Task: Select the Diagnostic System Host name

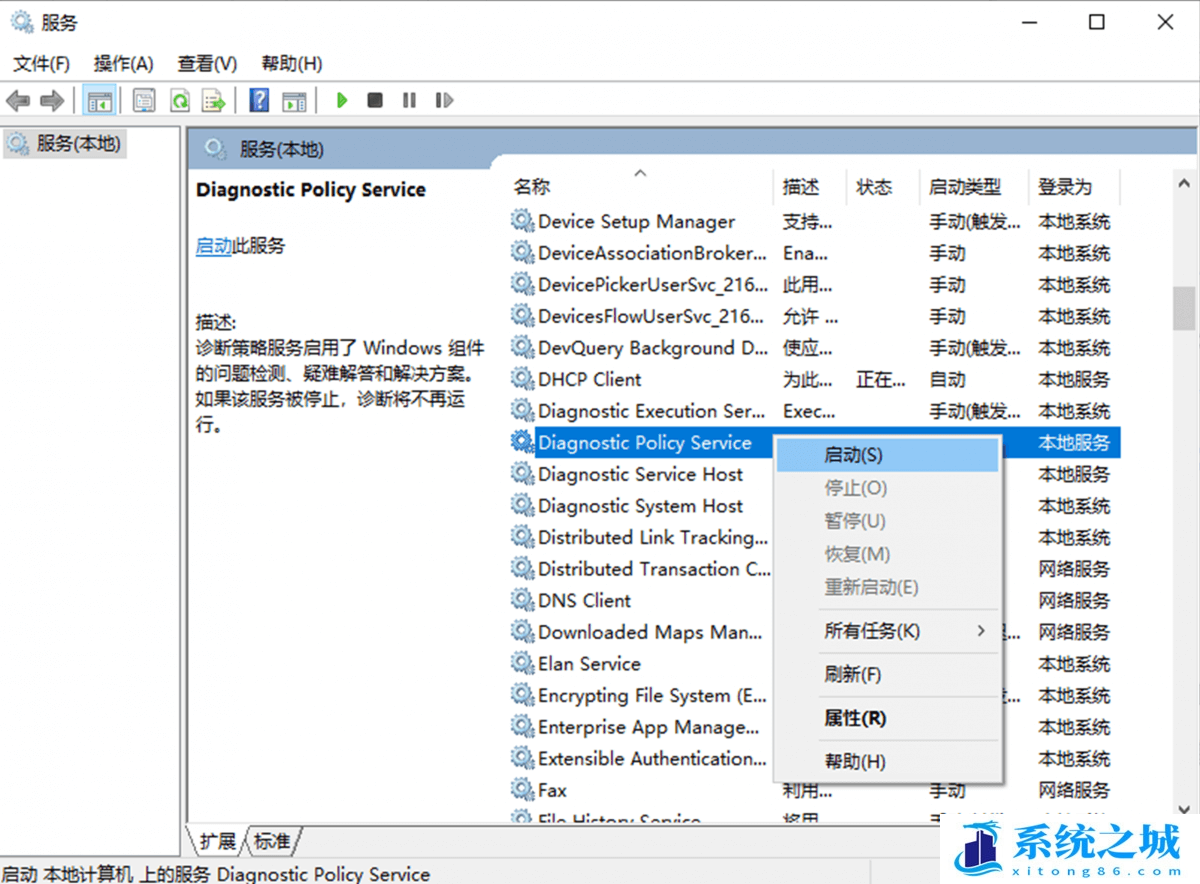Action: (x=641, y=506)
